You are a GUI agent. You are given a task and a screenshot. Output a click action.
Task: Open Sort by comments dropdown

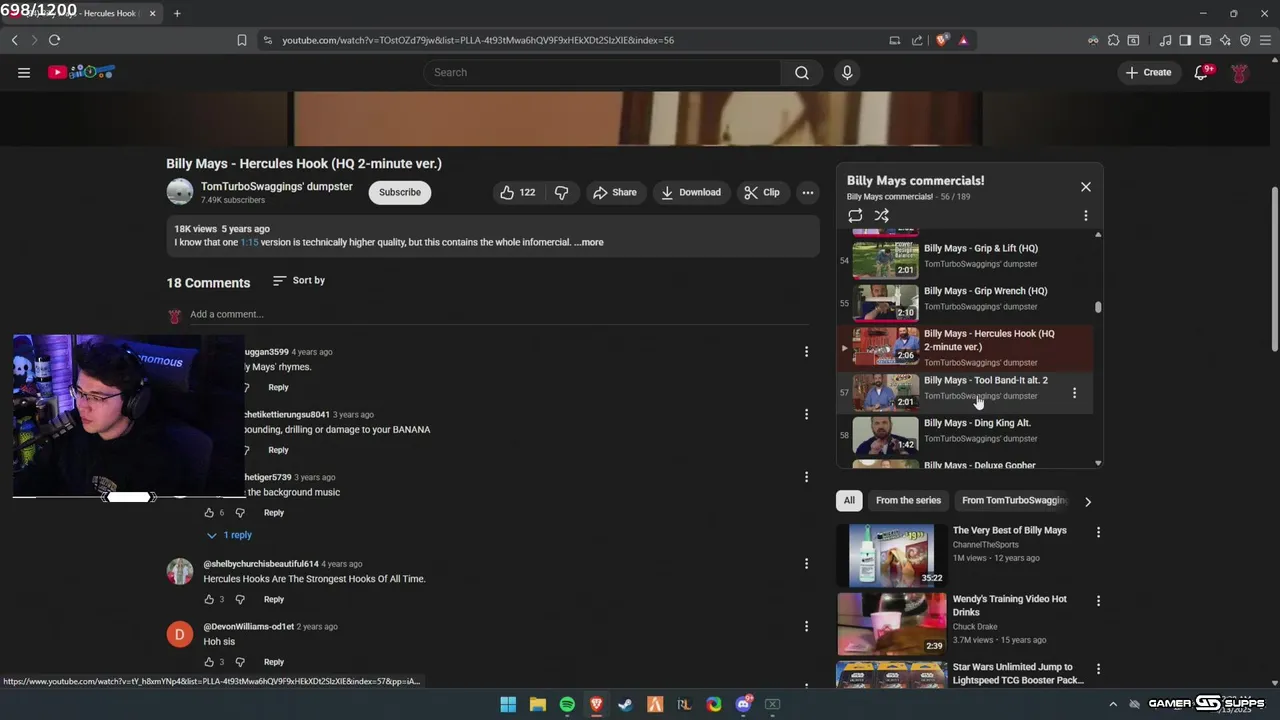299,280
